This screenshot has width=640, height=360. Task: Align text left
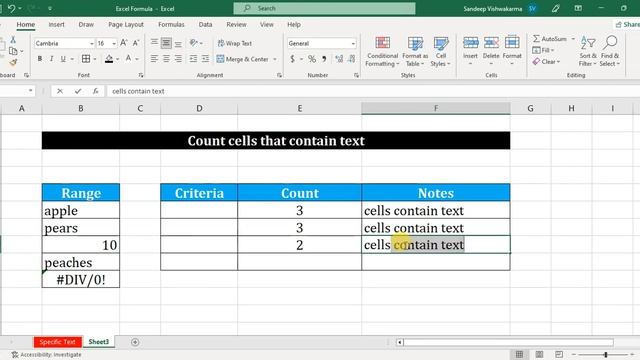154,59
